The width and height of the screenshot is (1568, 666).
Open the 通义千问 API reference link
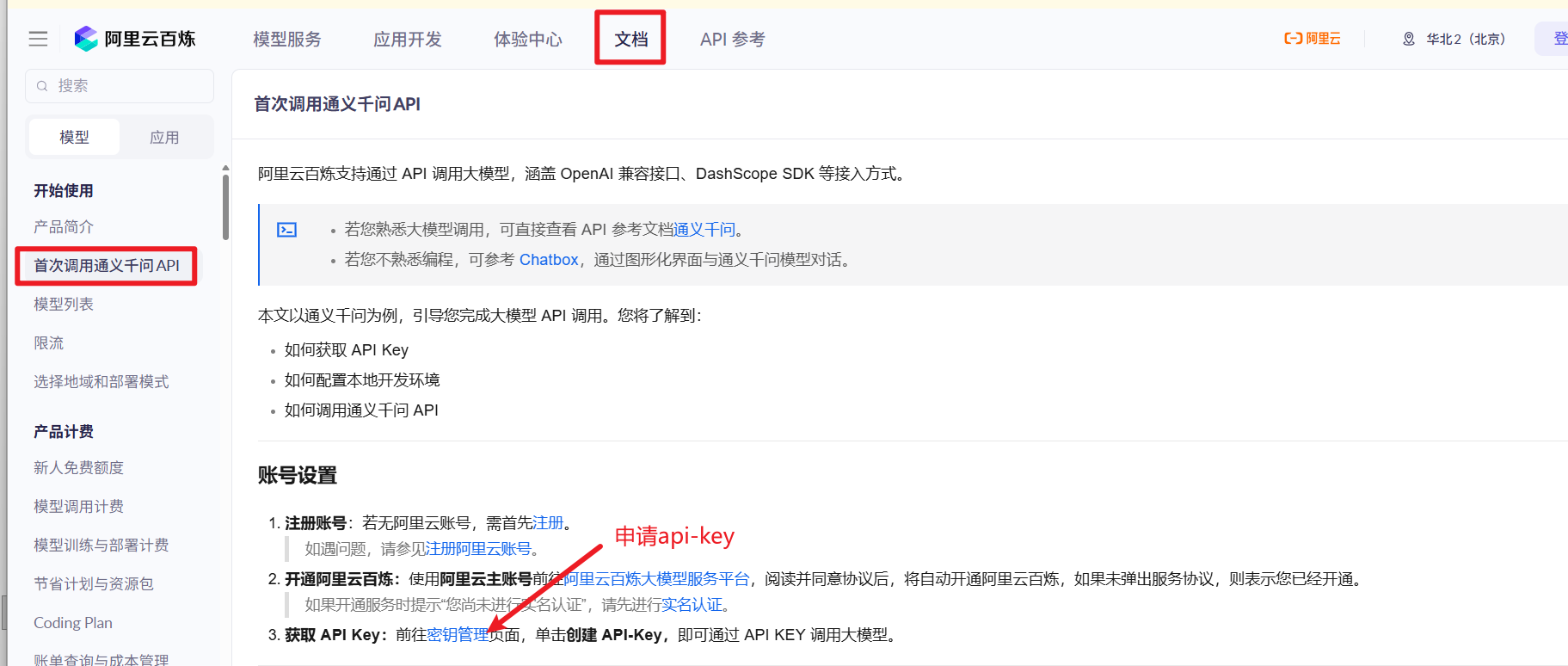pos(704,230)
